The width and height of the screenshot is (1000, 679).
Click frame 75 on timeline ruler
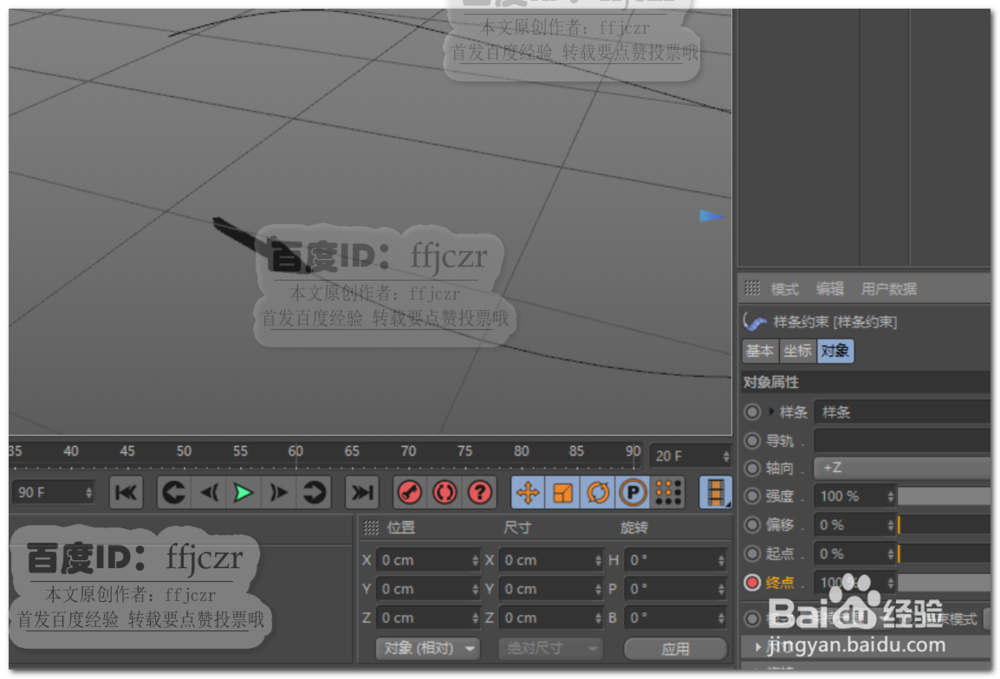pyautogui.click(x=464, y=451)
